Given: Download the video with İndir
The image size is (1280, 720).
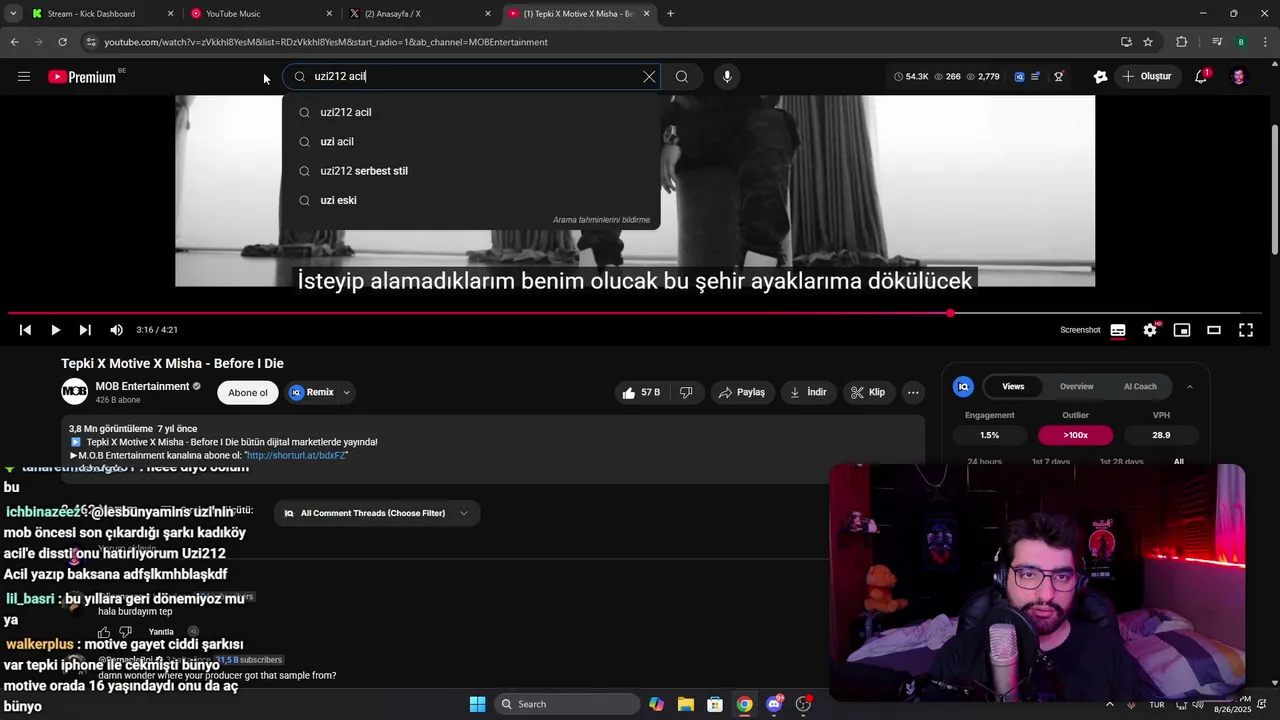Looking at the screenshot, I should (808, 393).
